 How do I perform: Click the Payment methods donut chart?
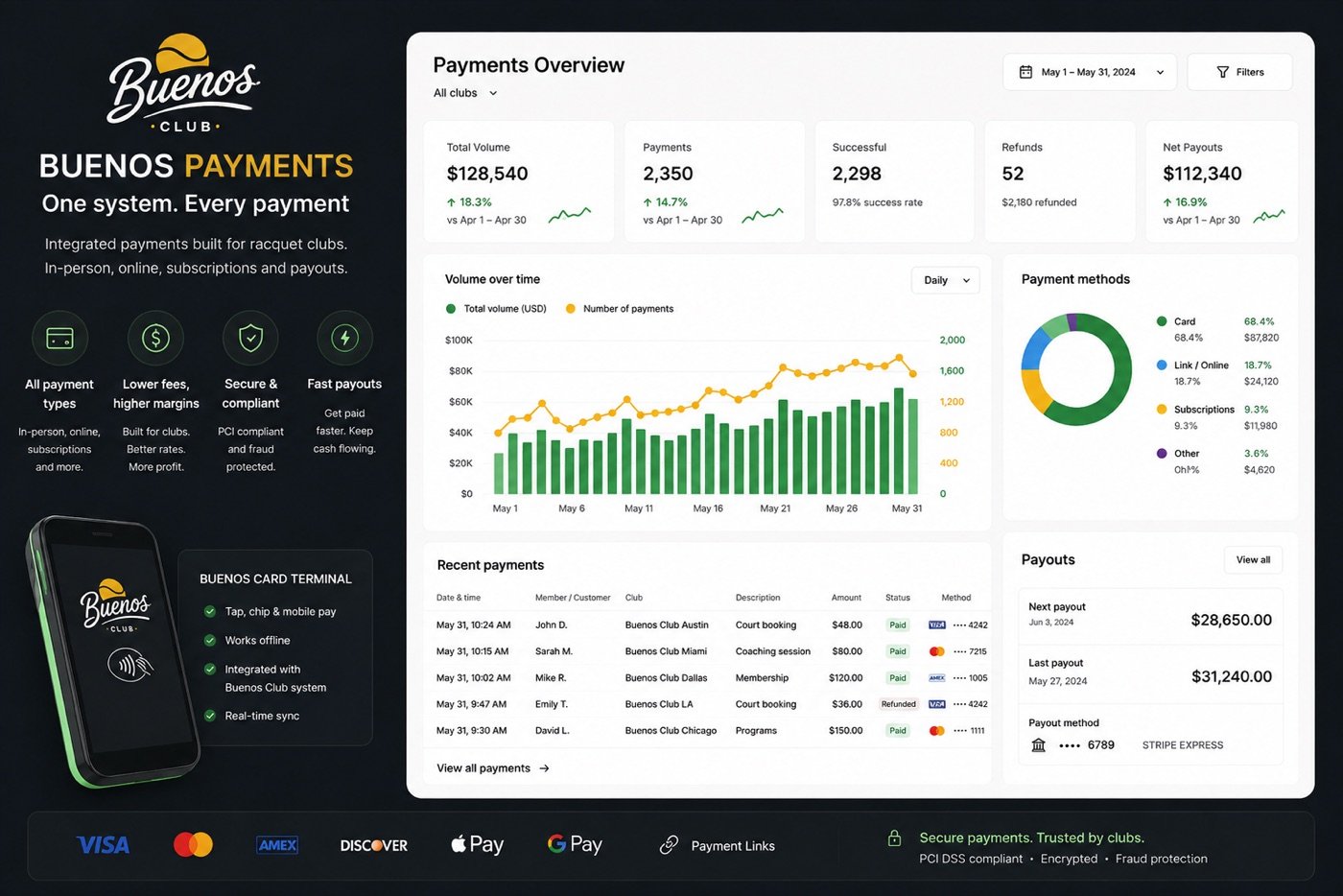point(1076,369)
